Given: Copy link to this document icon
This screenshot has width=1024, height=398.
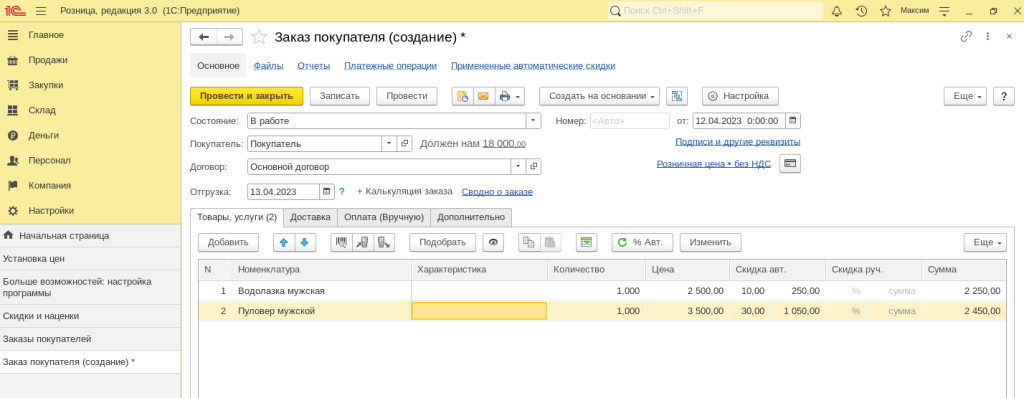Looking at the screenshot, I should point(966,37).
